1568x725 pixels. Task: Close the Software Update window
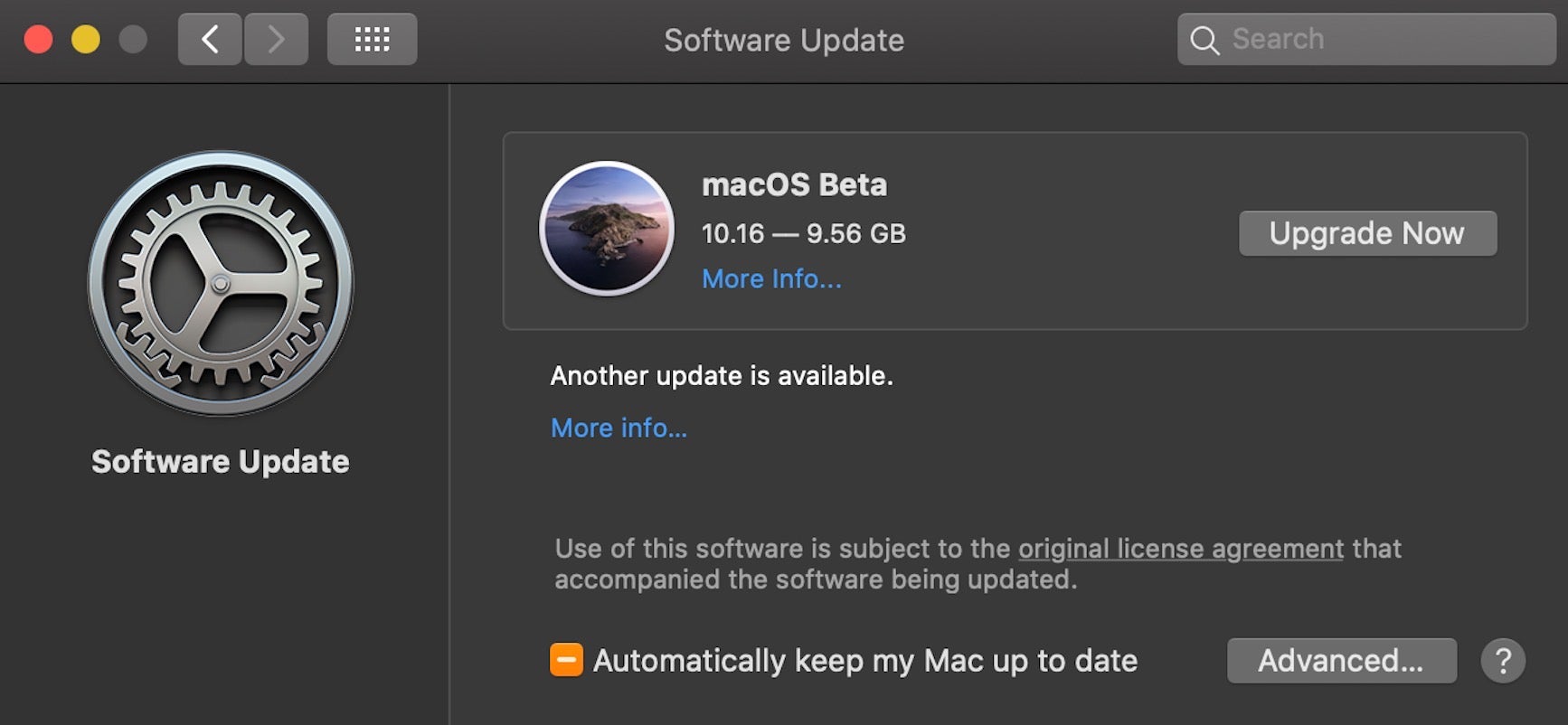pyautogui.click(x=38, y=40)
